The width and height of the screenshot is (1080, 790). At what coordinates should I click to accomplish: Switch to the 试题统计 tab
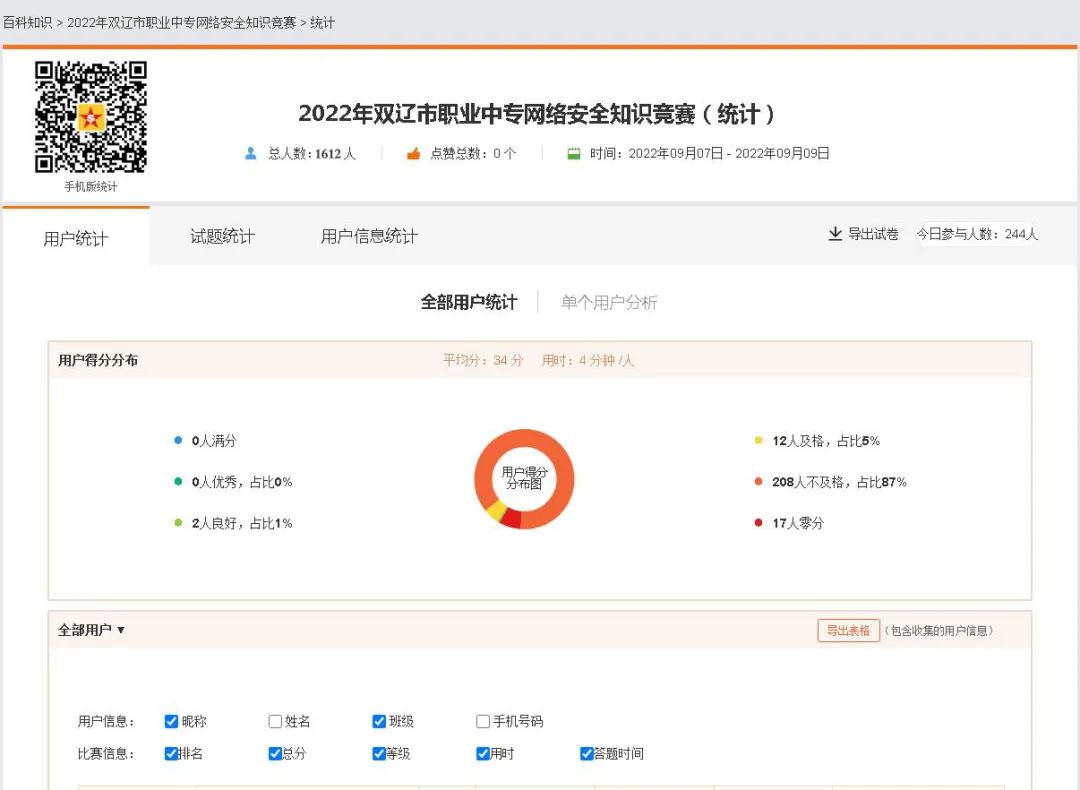pyautogui.click(x=222, y=237)
